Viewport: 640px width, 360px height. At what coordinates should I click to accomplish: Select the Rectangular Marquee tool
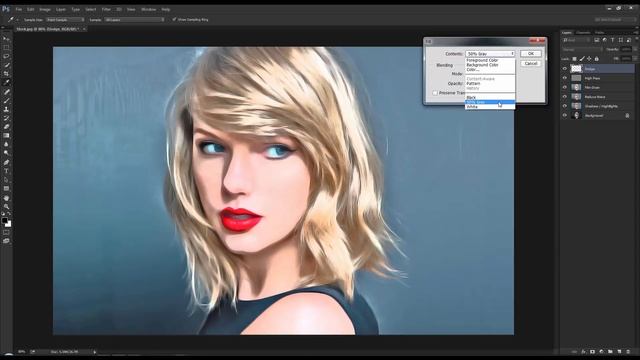[x=6, y=47]
